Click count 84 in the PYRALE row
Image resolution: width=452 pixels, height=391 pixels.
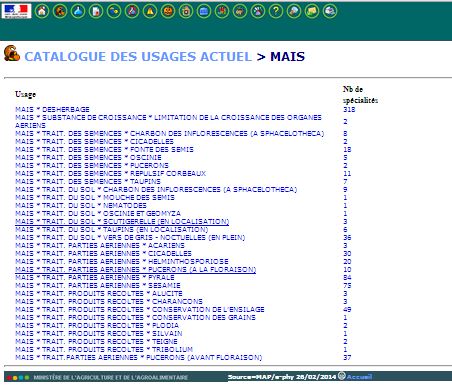347,277
